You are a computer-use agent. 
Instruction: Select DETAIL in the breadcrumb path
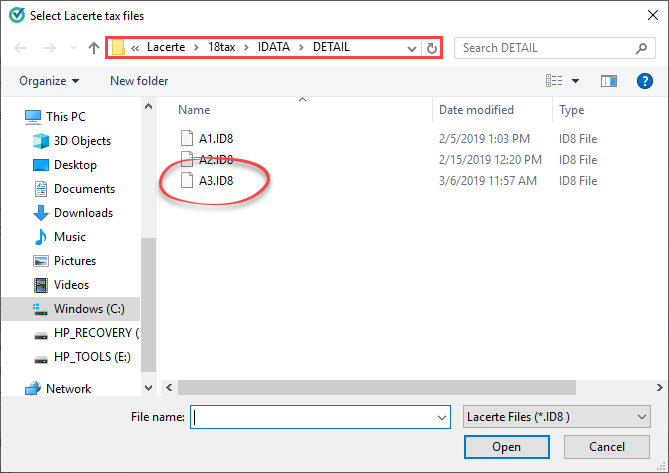pyautogui.click(x=331, y=47)
